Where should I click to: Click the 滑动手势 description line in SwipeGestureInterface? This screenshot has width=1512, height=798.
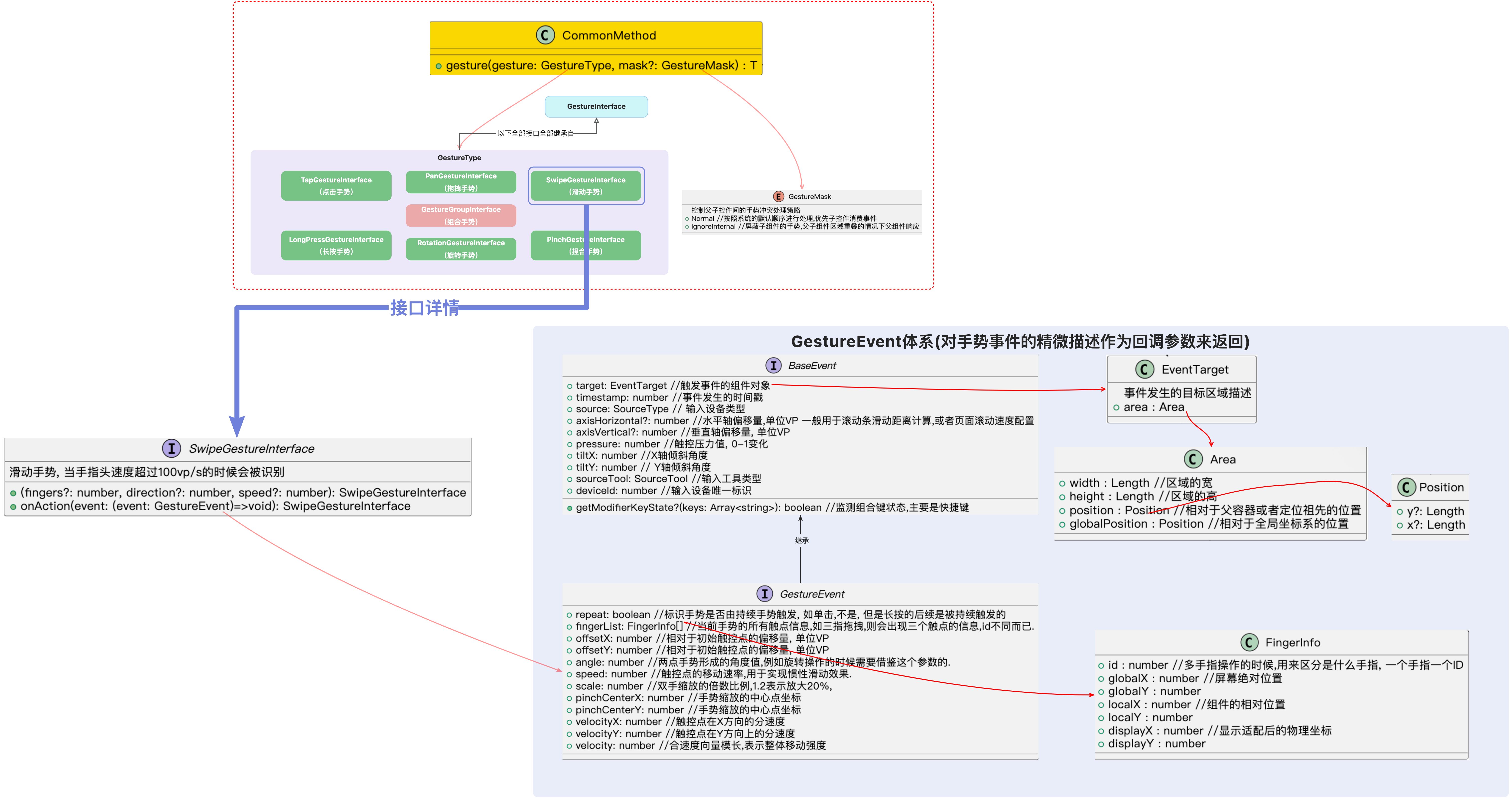(x=147, y=472)
